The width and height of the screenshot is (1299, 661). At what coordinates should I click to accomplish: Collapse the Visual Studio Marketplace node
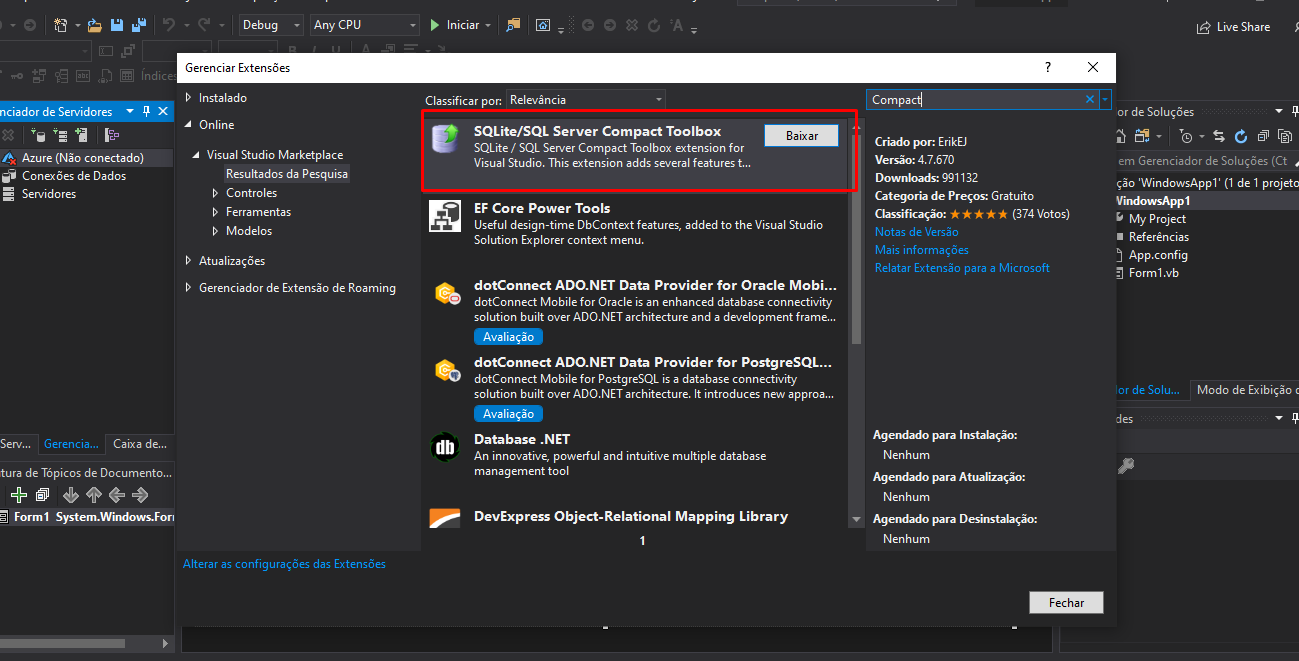coord(197,155)
